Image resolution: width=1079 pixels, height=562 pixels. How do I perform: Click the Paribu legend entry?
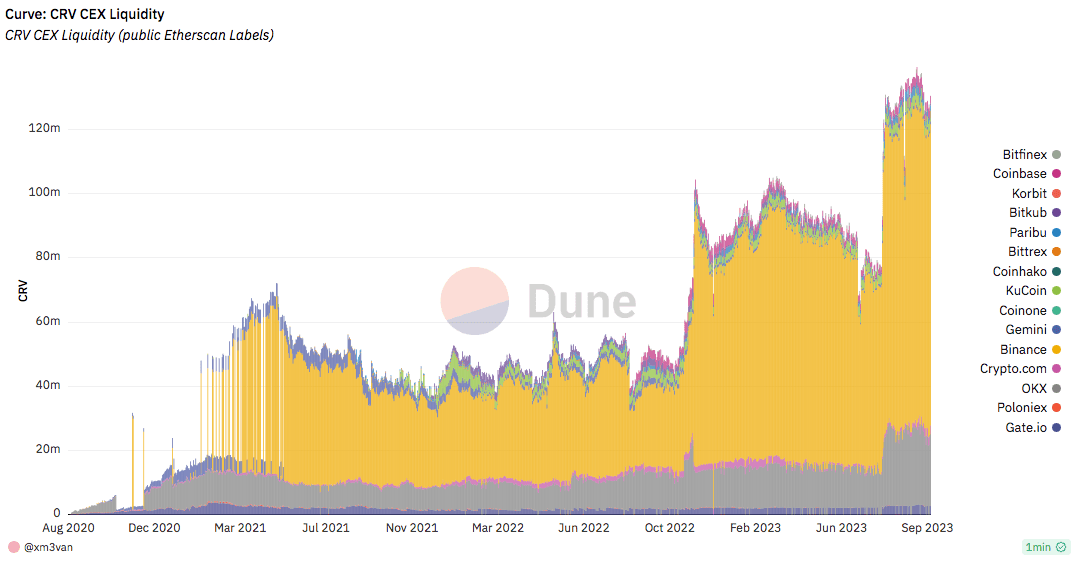click(1032, 233)
